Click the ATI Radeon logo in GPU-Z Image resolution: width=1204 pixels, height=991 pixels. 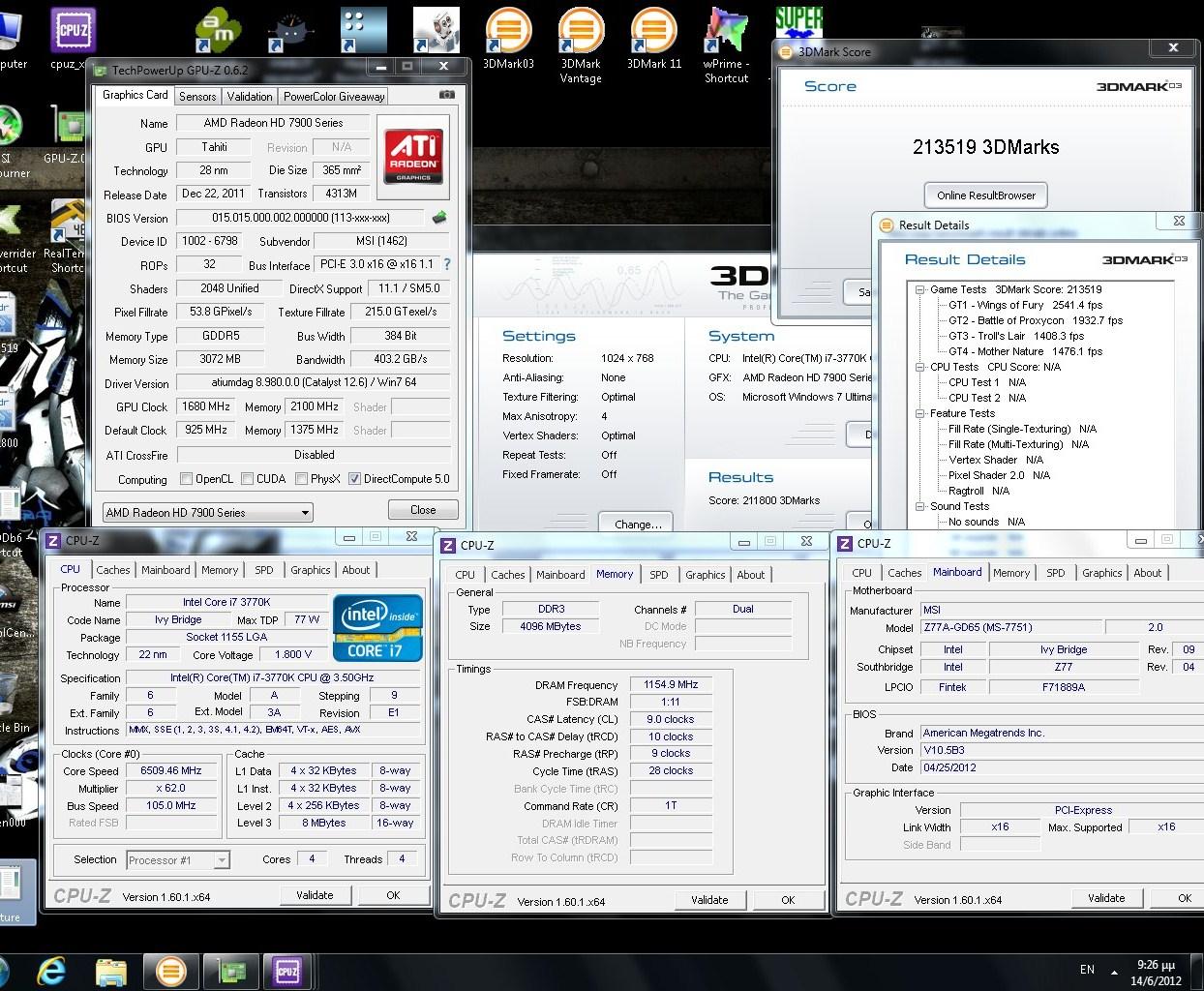[413, 157]
